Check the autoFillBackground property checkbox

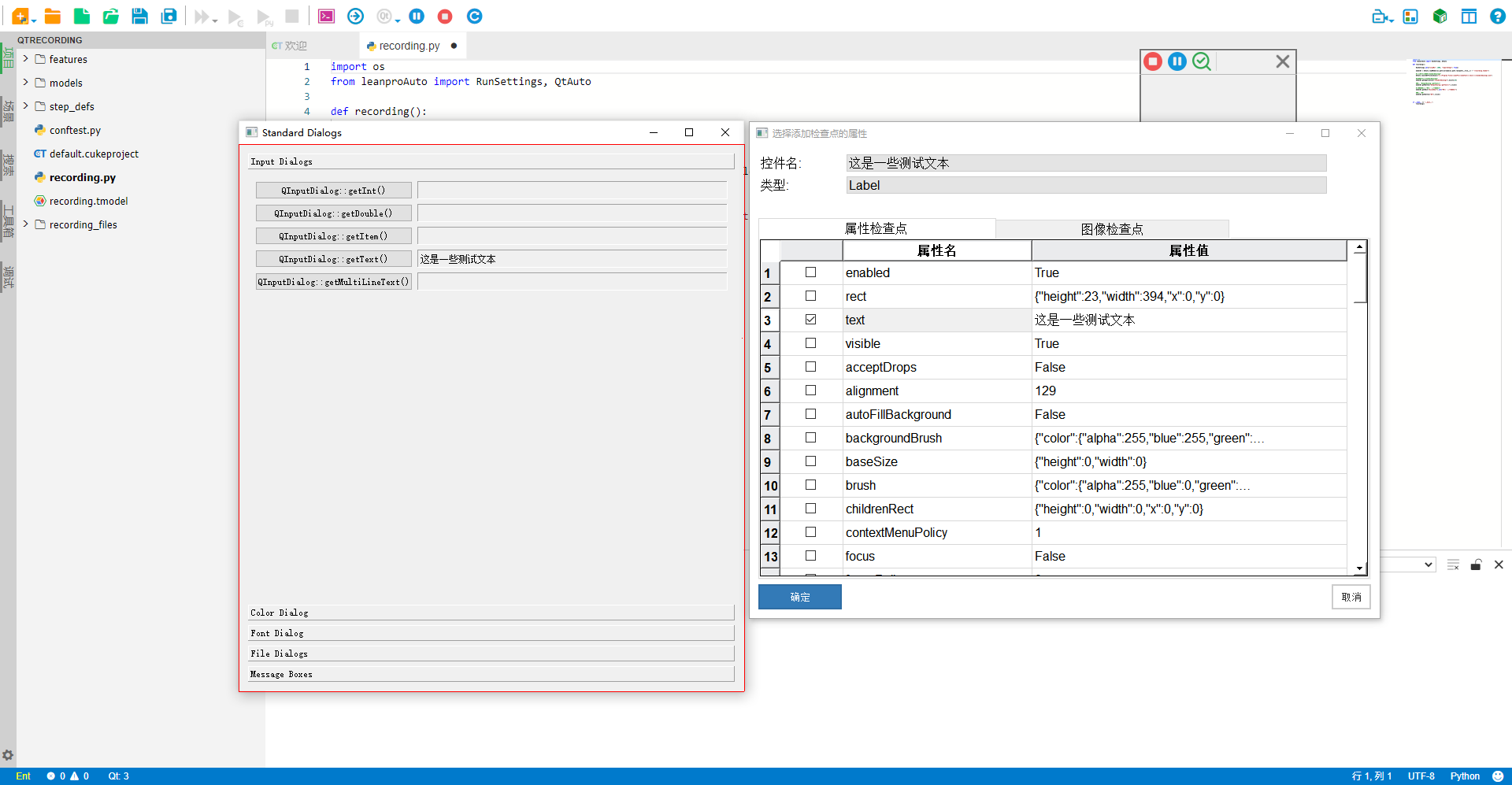pyautogui.click(x=810, y=414)
